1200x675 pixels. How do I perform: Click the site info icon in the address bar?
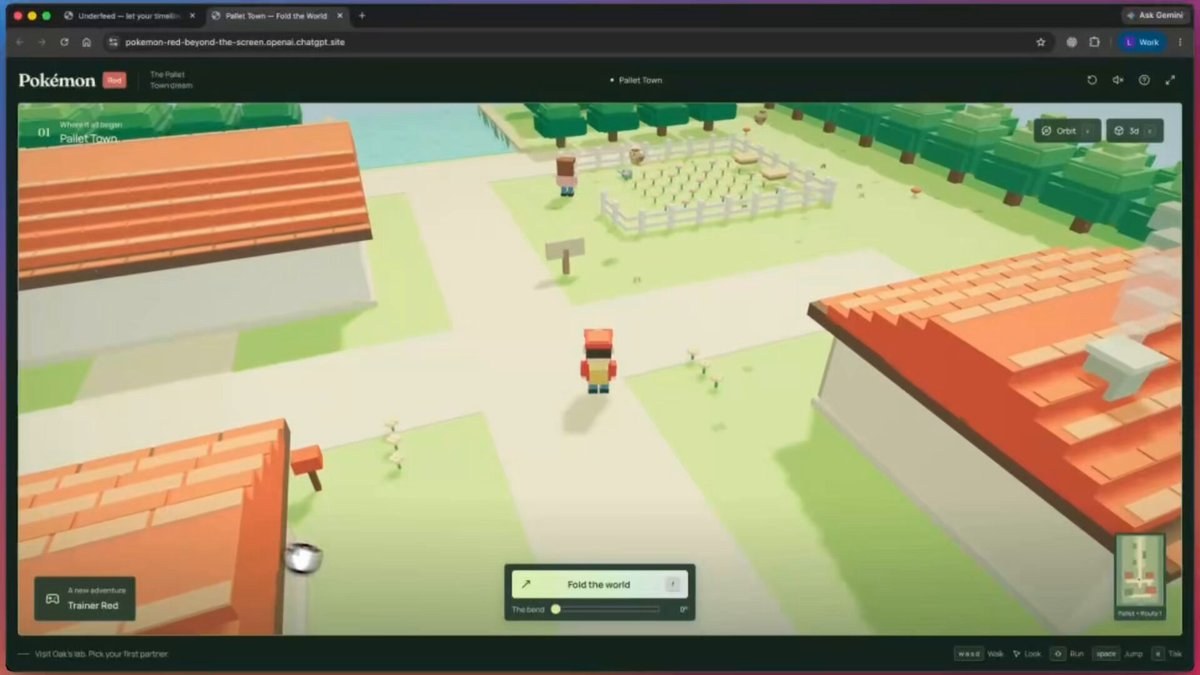(113, 42)
